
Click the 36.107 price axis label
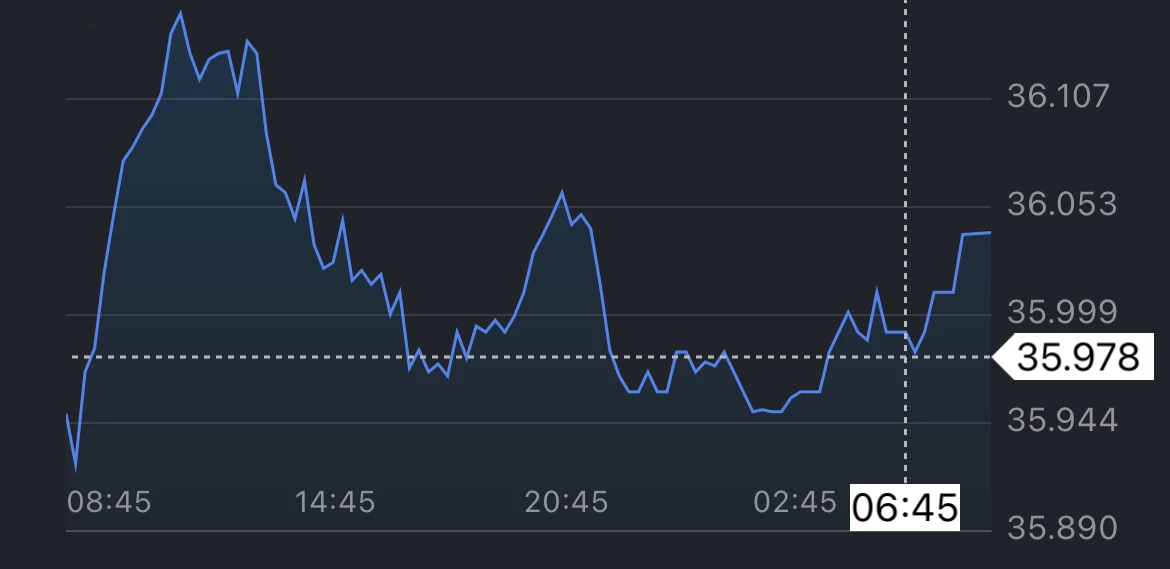[1058, 96]
